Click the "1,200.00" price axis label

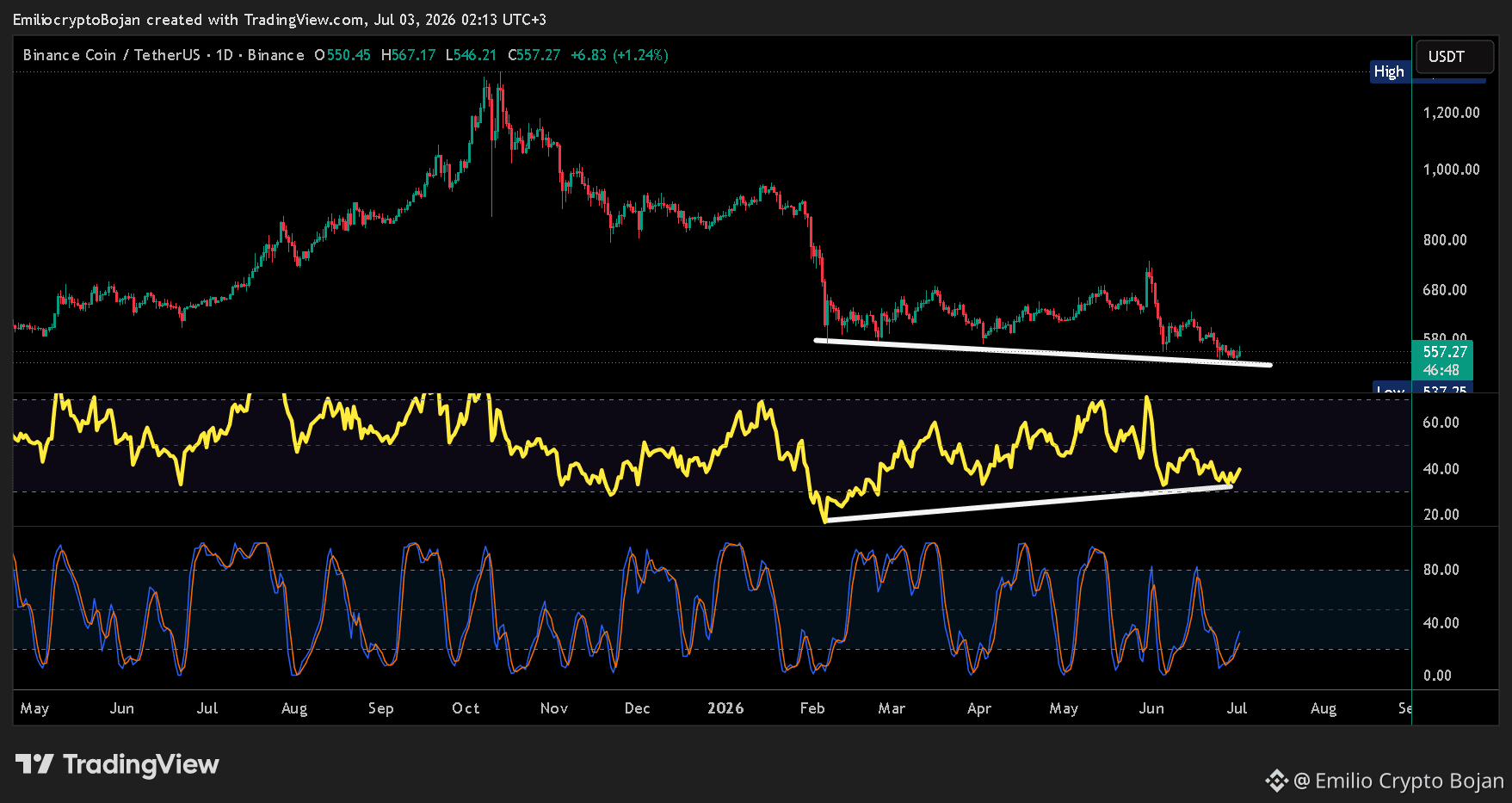pyautogui.click(x=1452, y=113)
